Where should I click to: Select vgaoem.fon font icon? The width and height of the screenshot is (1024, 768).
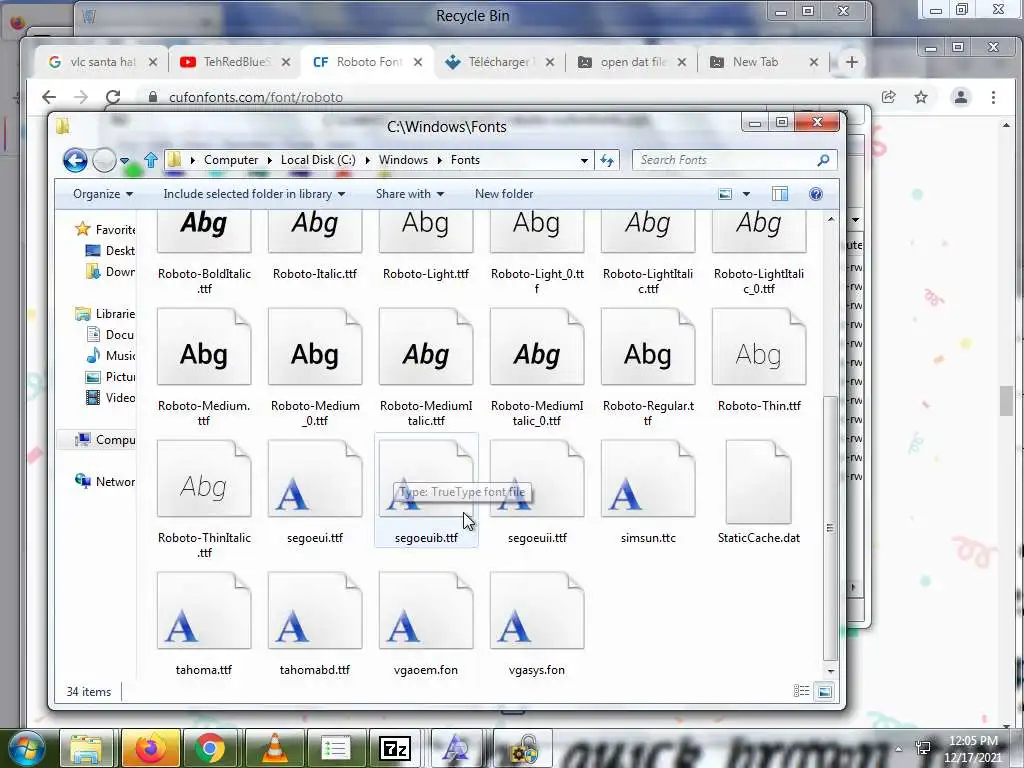pyautogui.click(x=426, y=611)
